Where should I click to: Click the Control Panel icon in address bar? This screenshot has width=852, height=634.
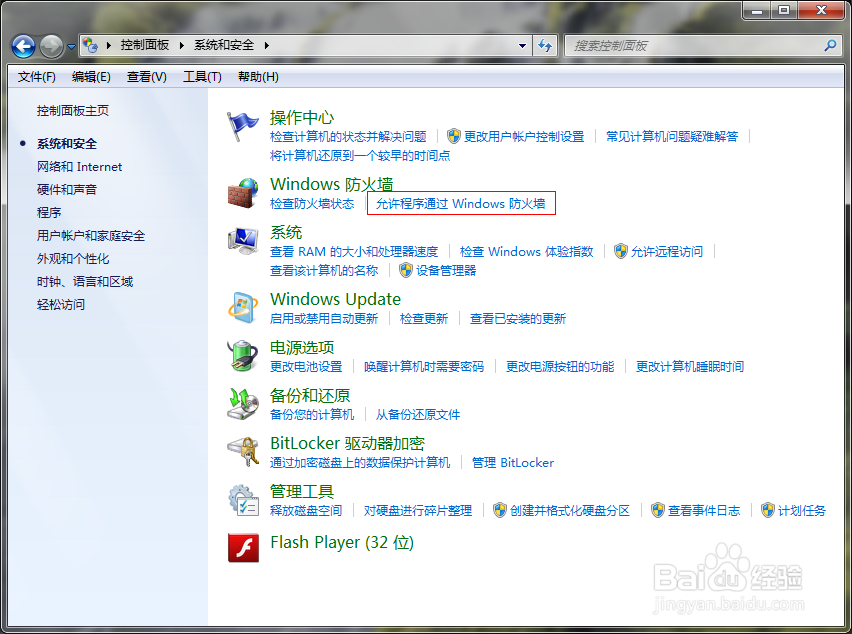tap(91, 46)
